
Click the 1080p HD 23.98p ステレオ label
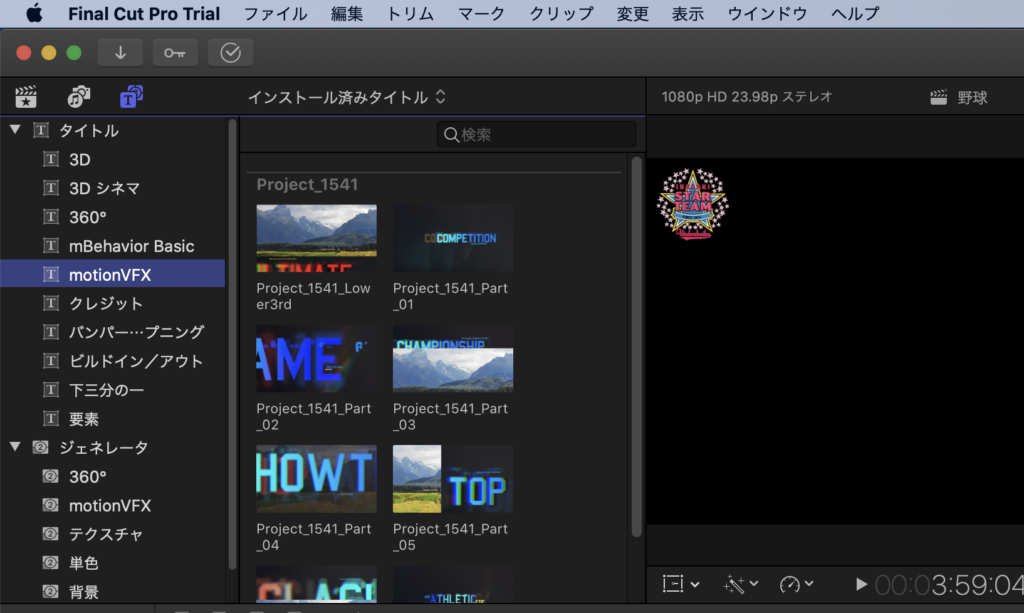point(746,97)
